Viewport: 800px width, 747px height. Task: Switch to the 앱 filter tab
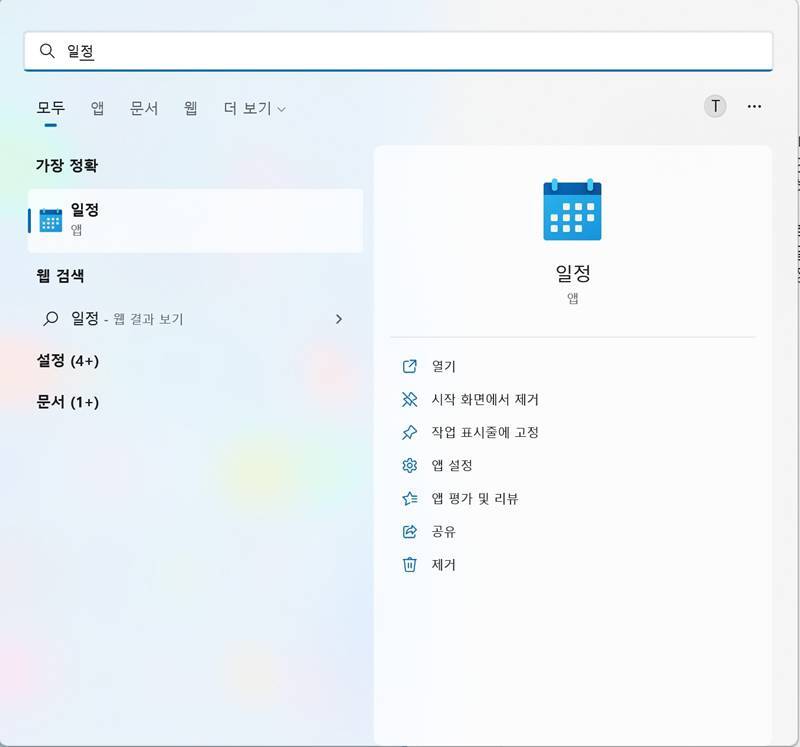click(97, 108)
